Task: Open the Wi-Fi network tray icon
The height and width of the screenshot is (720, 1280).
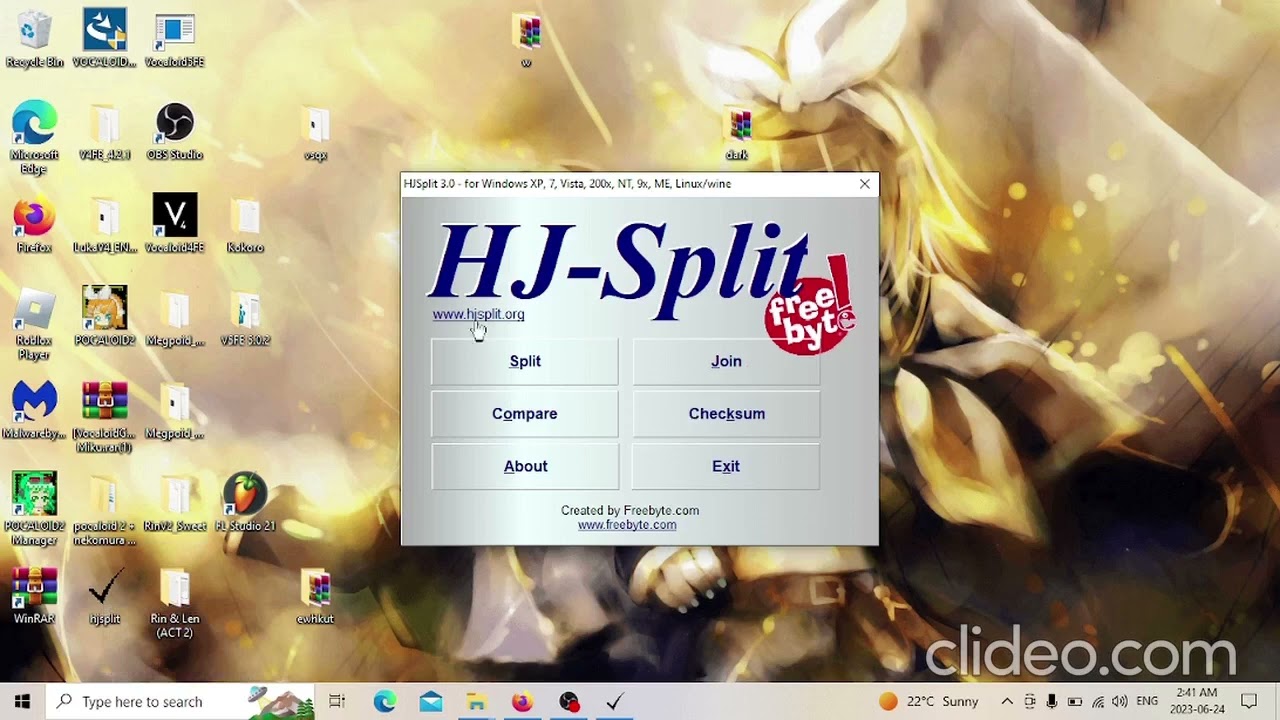Action: click(x=1098, y=702)
